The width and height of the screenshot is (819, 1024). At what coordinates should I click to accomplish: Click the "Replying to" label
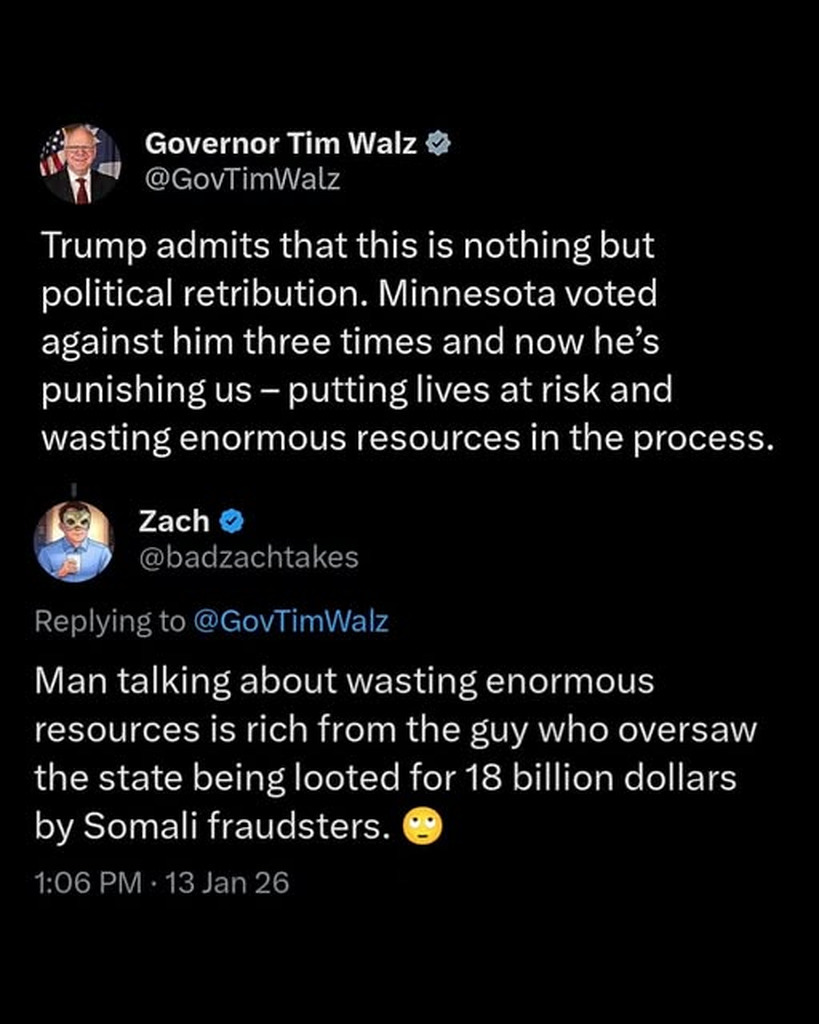(110, 621)
